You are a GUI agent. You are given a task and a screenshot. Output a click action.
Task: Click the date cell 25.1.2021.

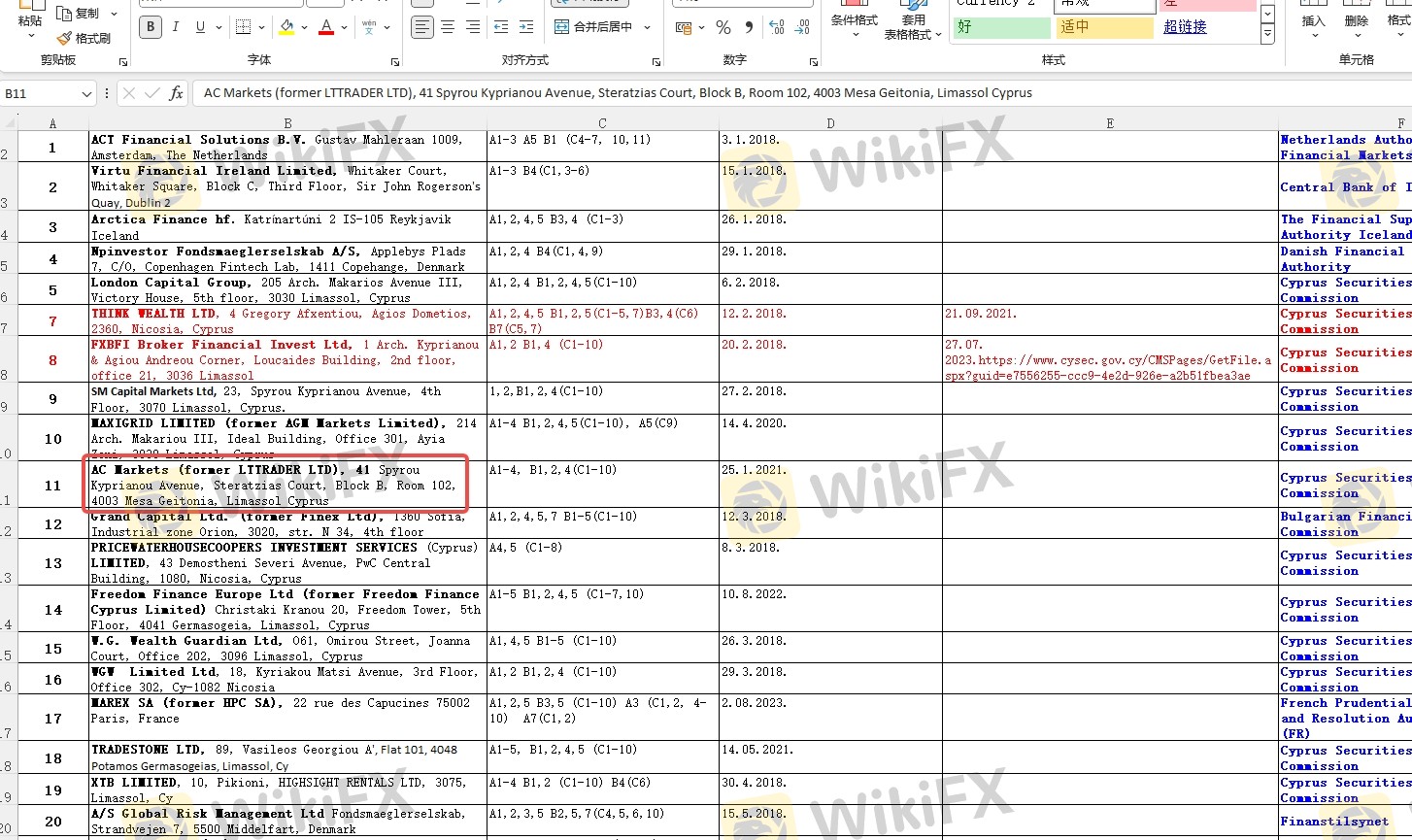coord(830,485)
